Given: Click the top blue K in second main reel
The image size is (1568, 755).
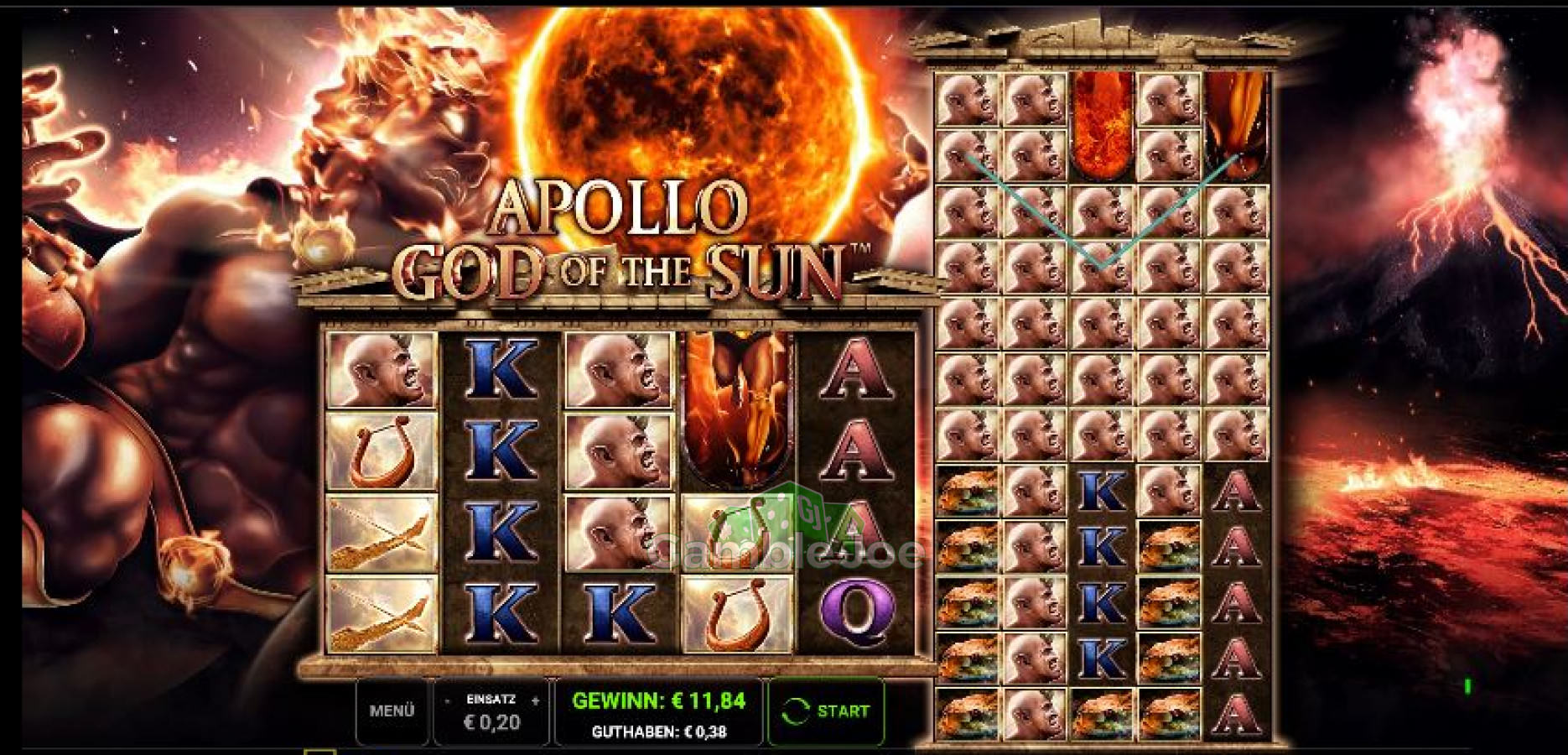Looking at the screenshot, I should click(x=501, y=370).
